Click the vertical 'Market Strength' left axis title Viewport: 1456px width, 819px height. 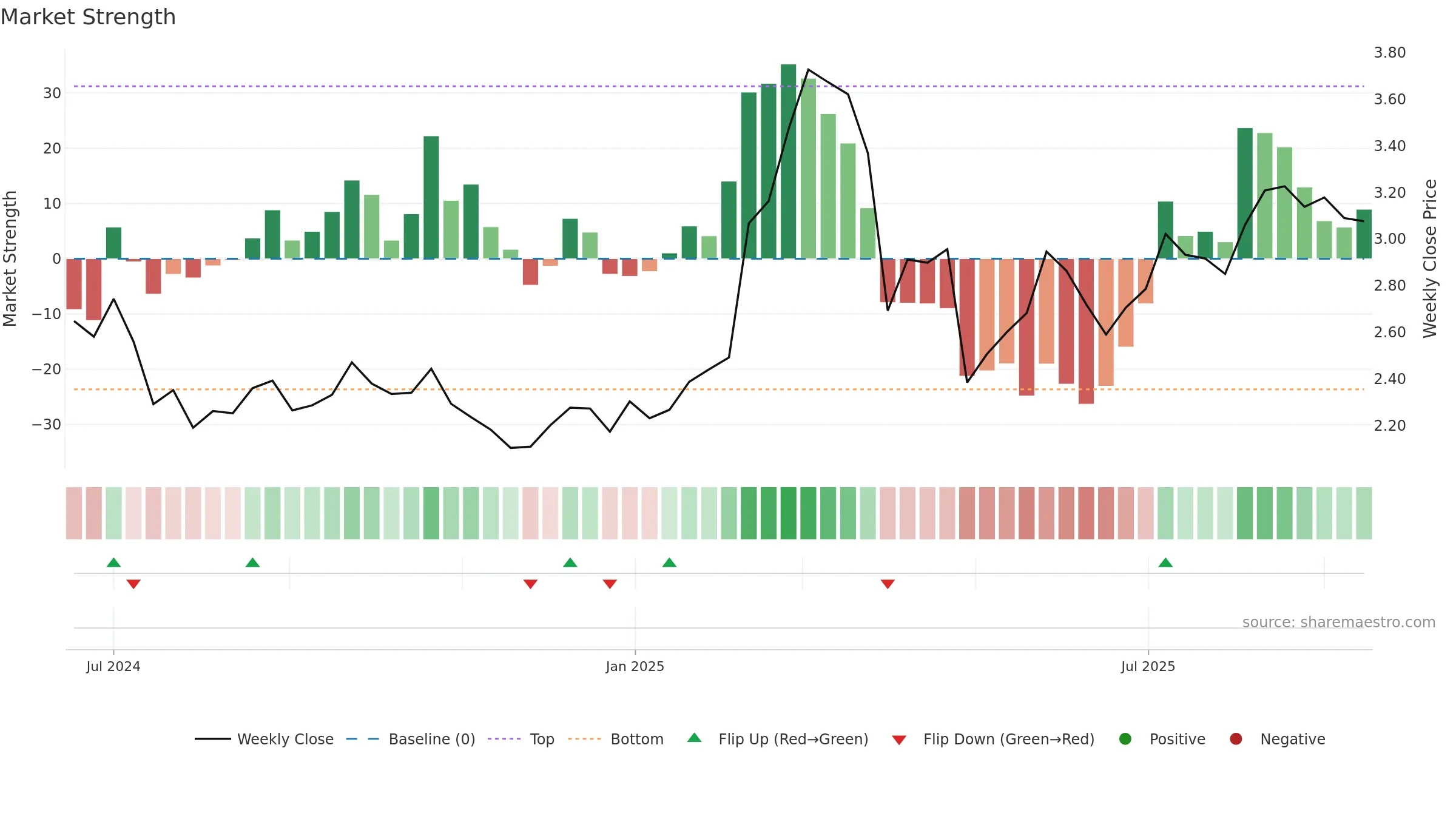tap(10, 258)
